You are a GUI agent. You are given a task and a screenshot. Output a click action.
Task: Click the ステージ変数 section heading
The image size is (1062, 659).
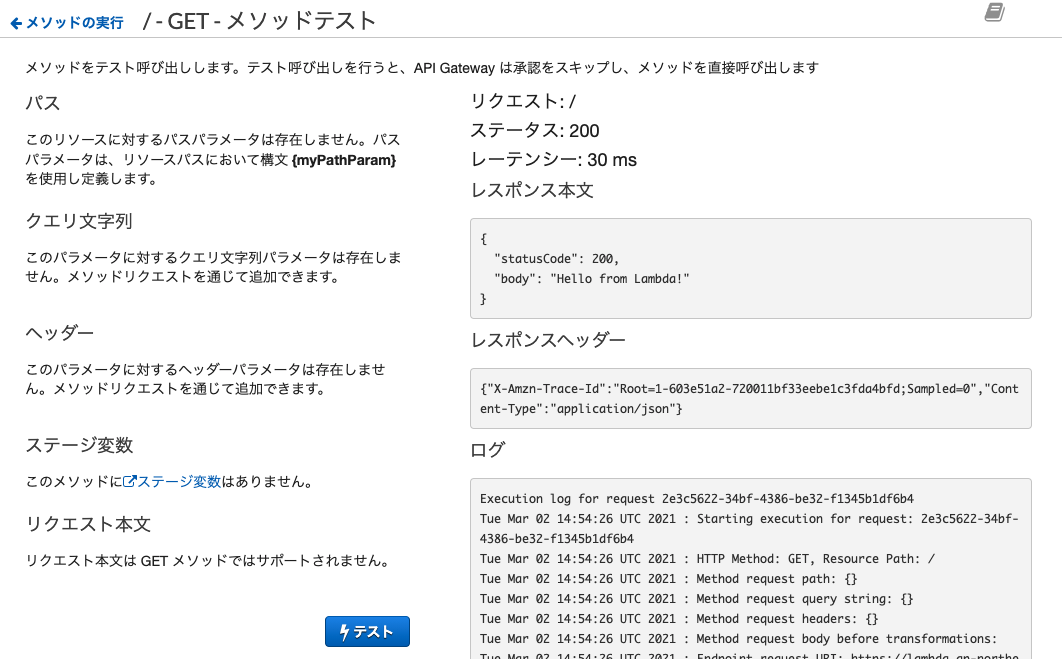pyautogui.click(x=79, y=446)
